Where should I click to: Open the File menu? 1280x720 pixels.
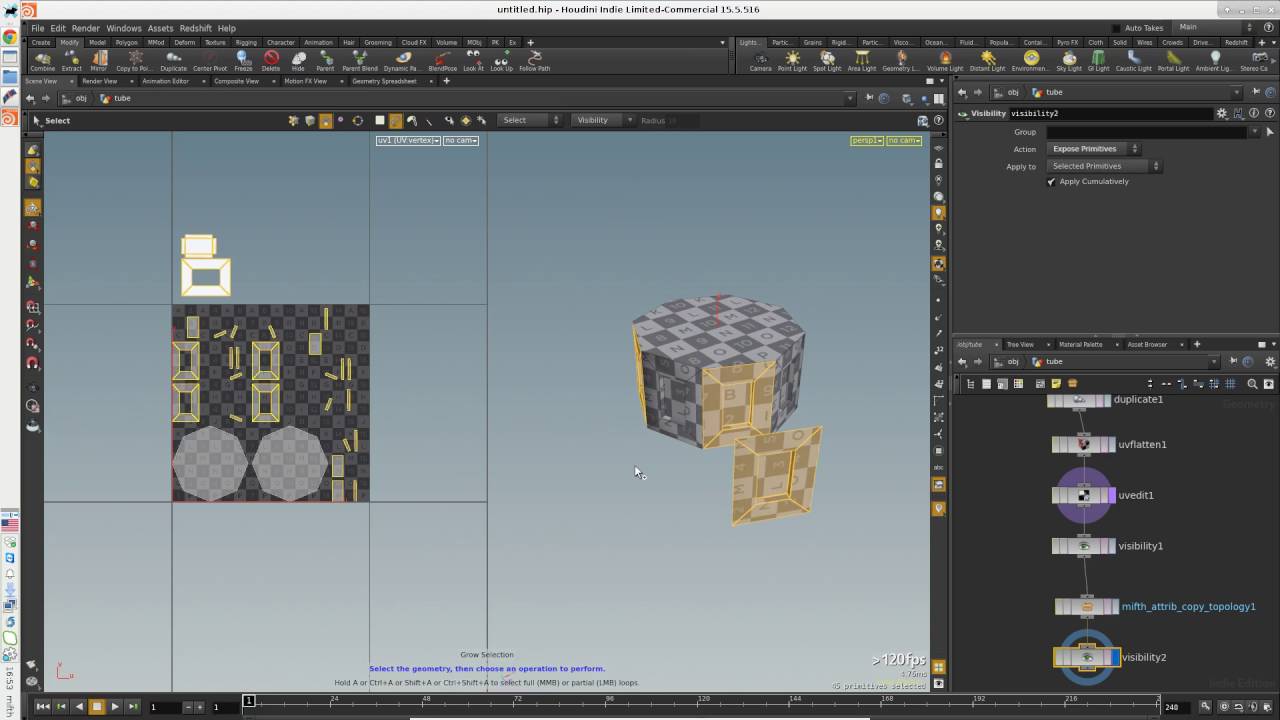click(x=37, y=28)
